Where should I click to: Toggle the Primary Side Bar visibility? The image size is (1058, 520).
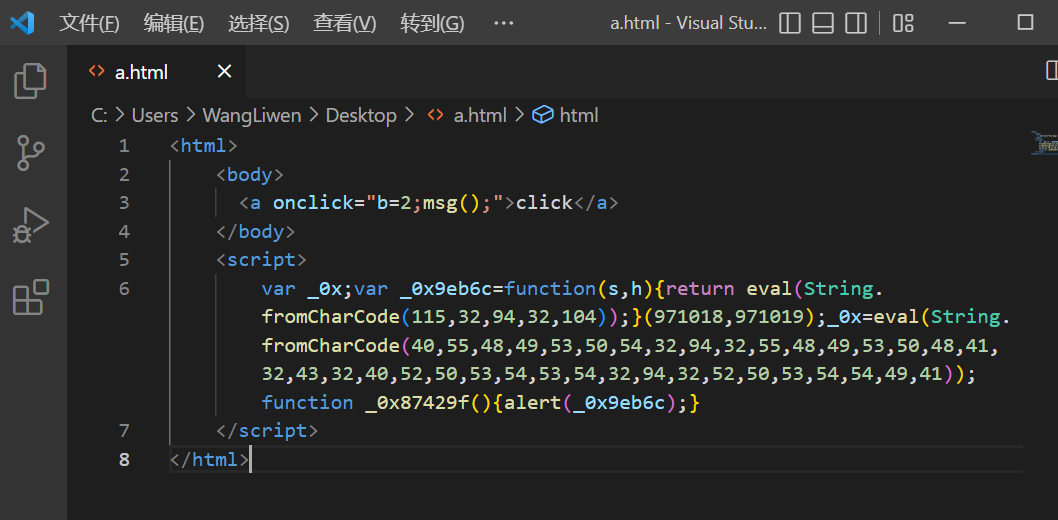click(790, 23)
